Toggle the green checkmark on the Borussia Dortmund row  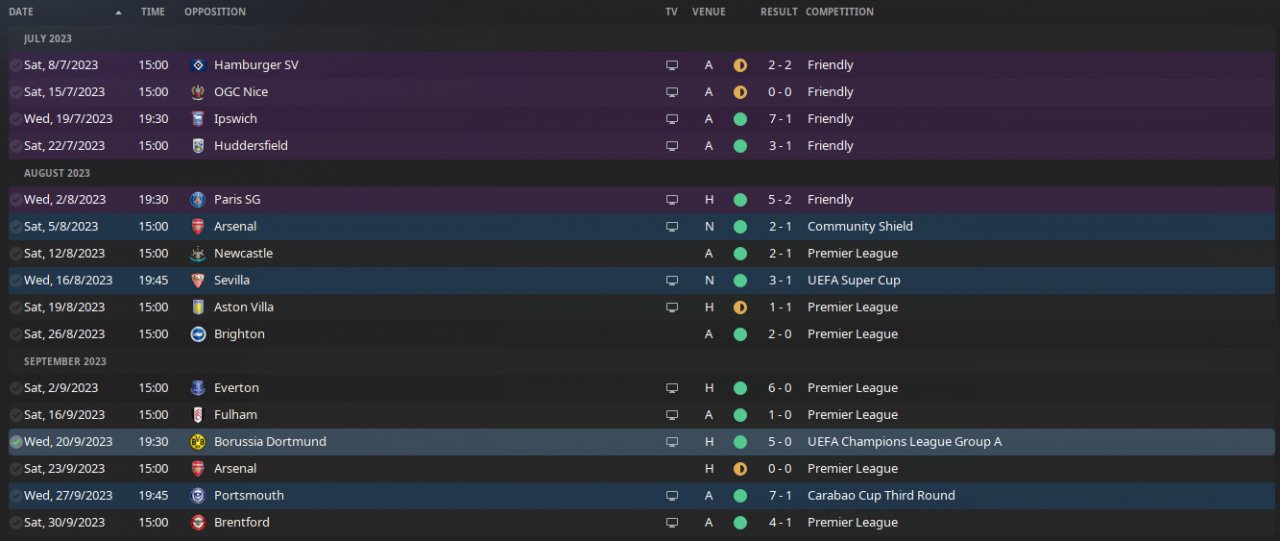pos(16,442)
